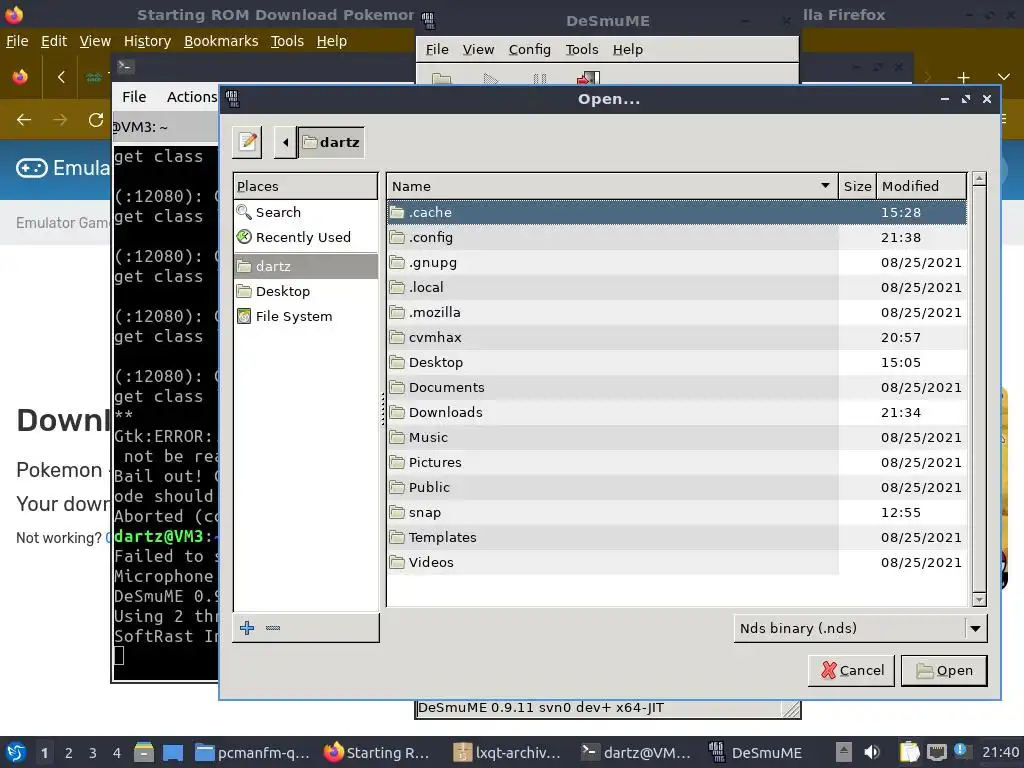The image size is (1024, 768).
Task: Select the dartz path bar button
Action: point(331,142)
